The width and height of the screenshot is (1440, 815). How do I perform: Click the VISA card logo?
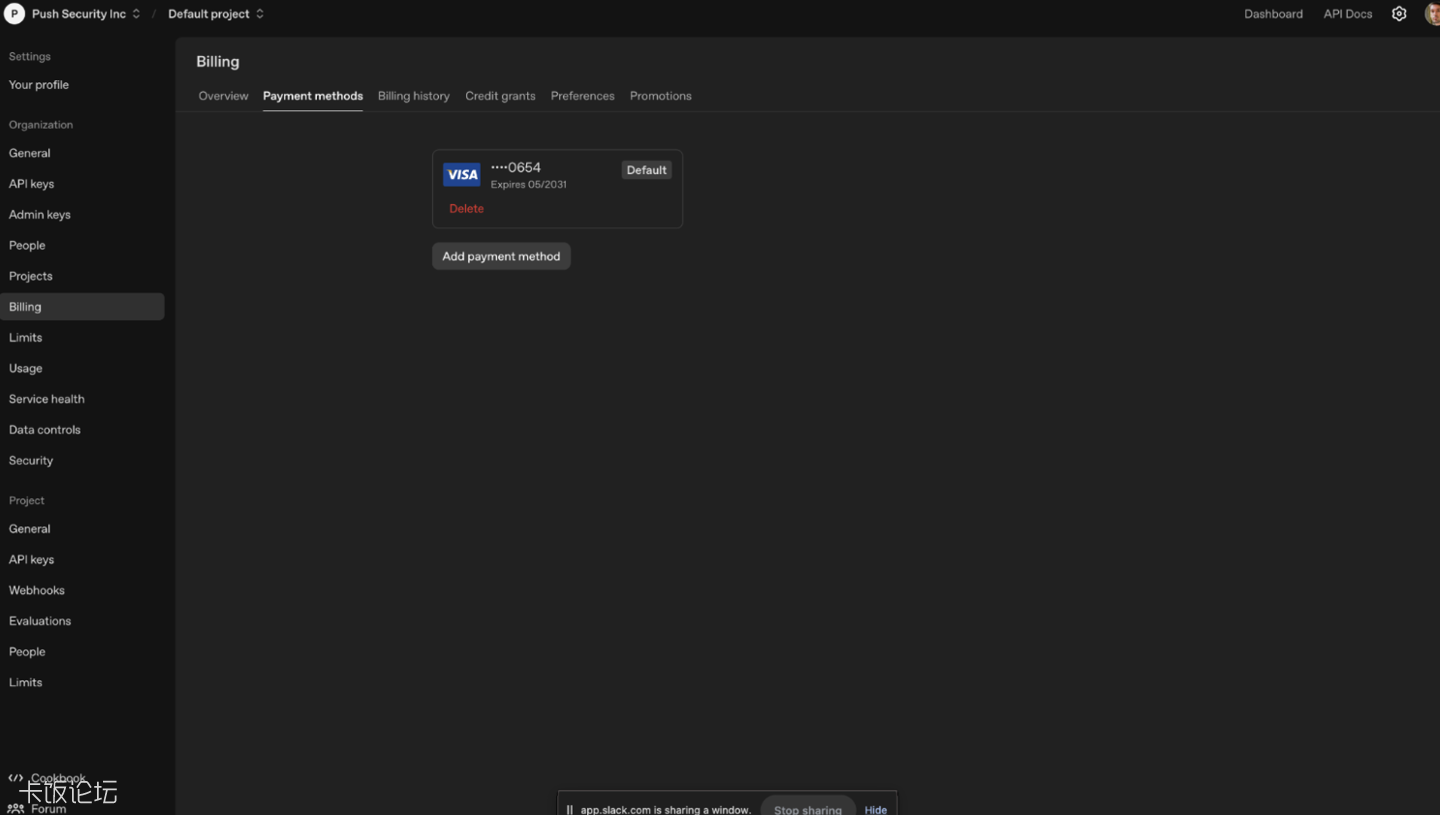(462, 175)
